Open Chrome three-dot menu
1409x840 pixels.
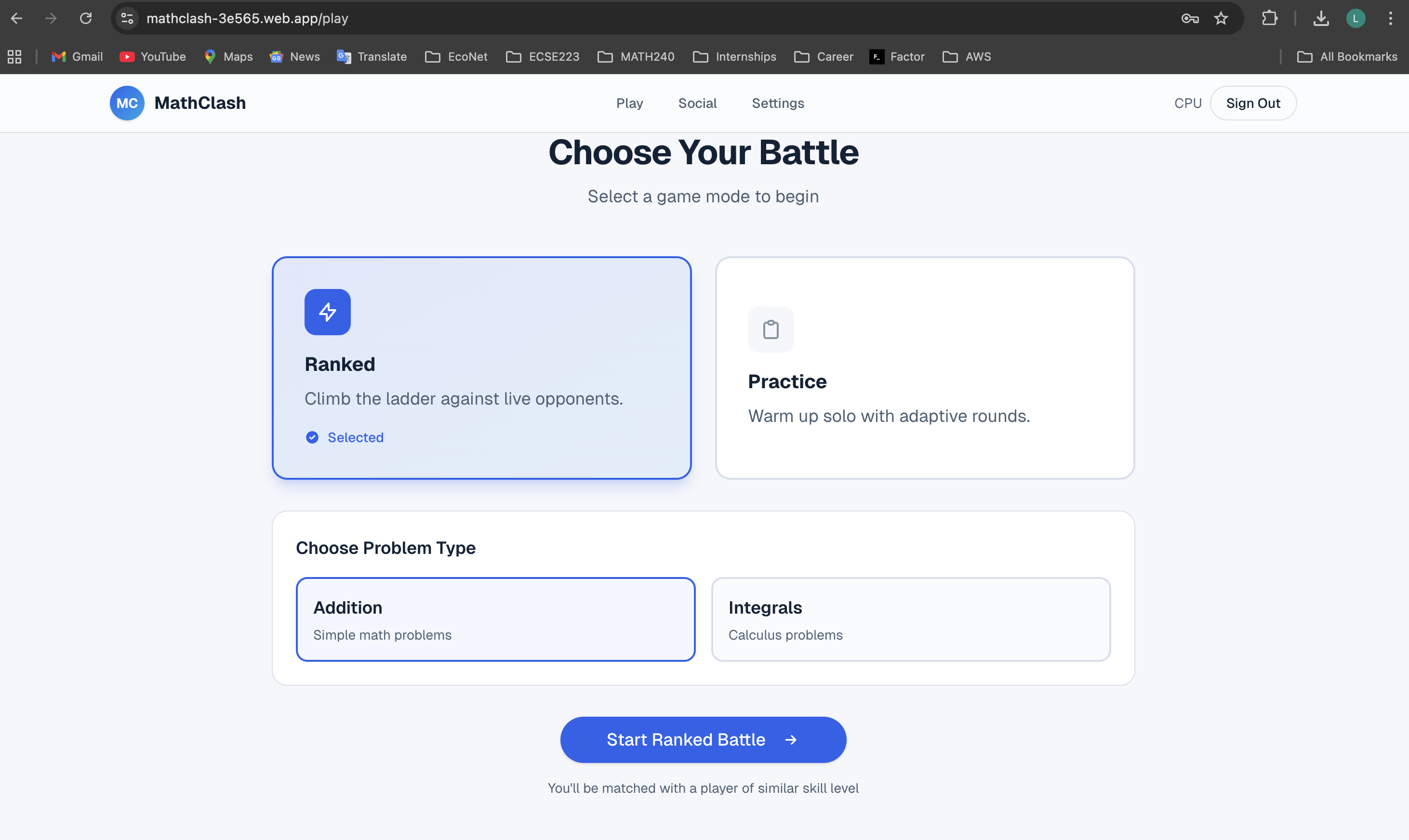pyautogui.click(x=1390, y=19)
